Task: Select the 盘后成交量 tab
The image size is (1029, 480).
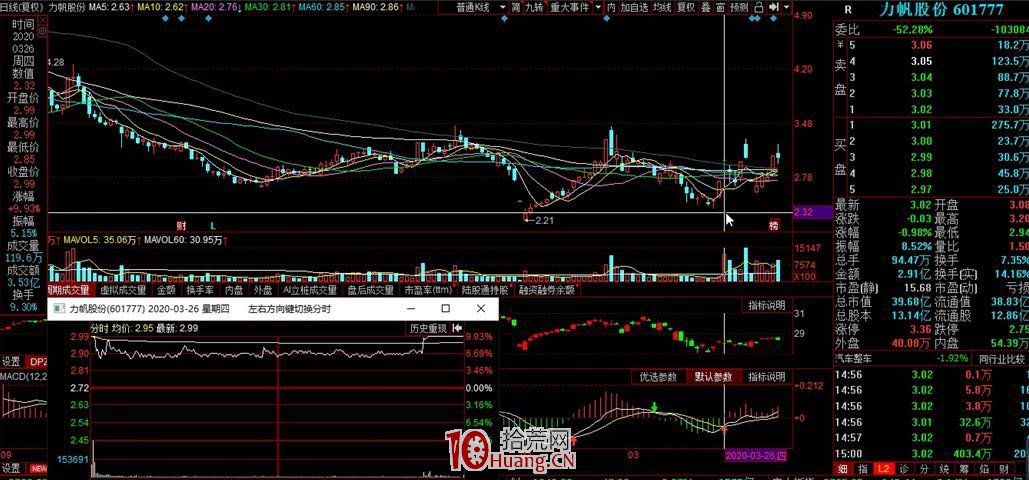Action: (x=370, y=290)
